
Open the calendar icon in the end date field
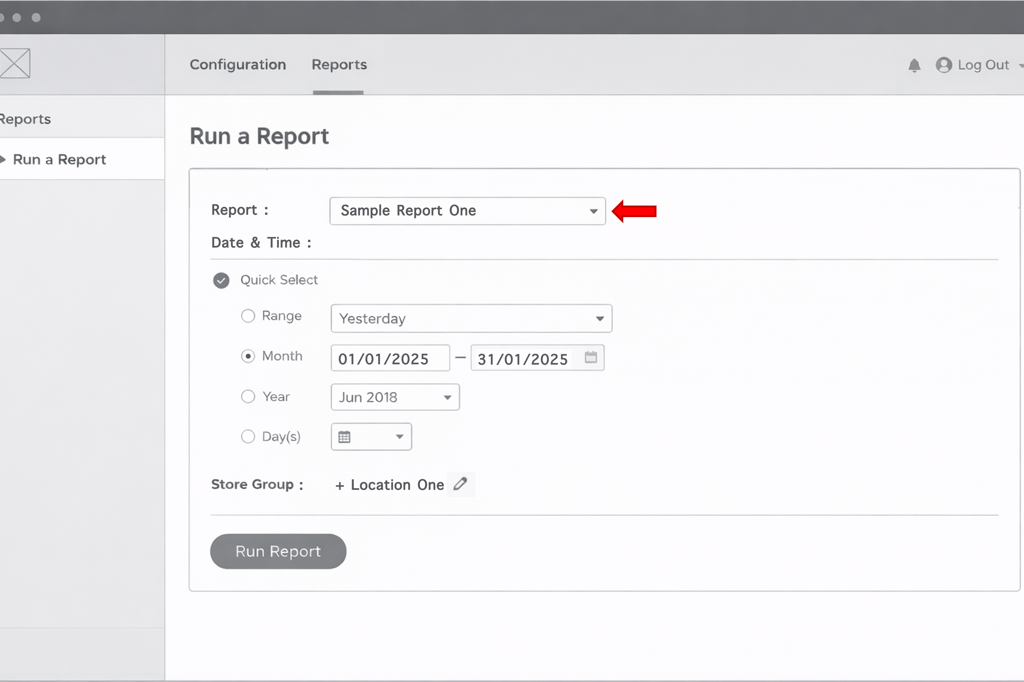[590, 357]
